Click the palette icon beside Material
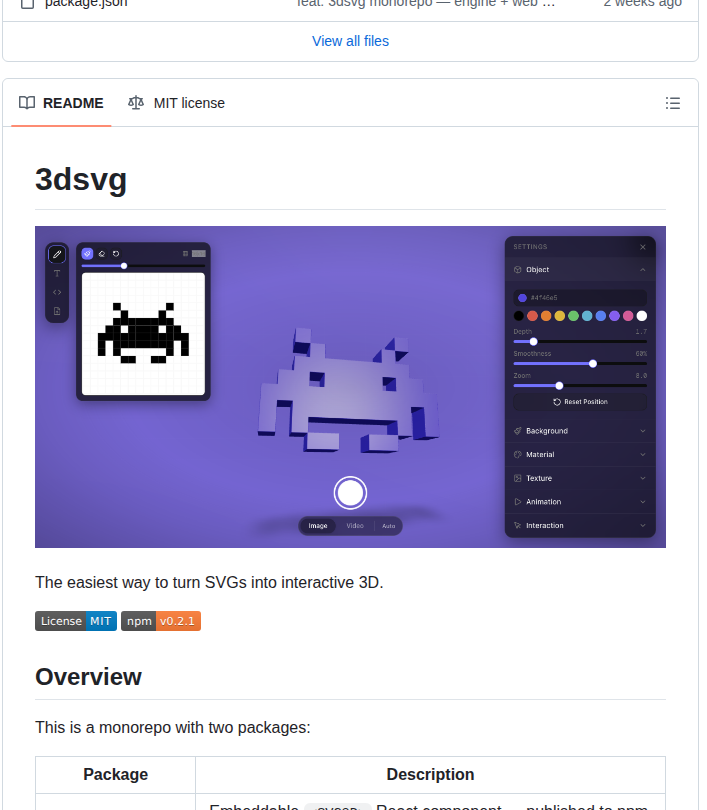The image size is (707, 810). coord(517,455)
